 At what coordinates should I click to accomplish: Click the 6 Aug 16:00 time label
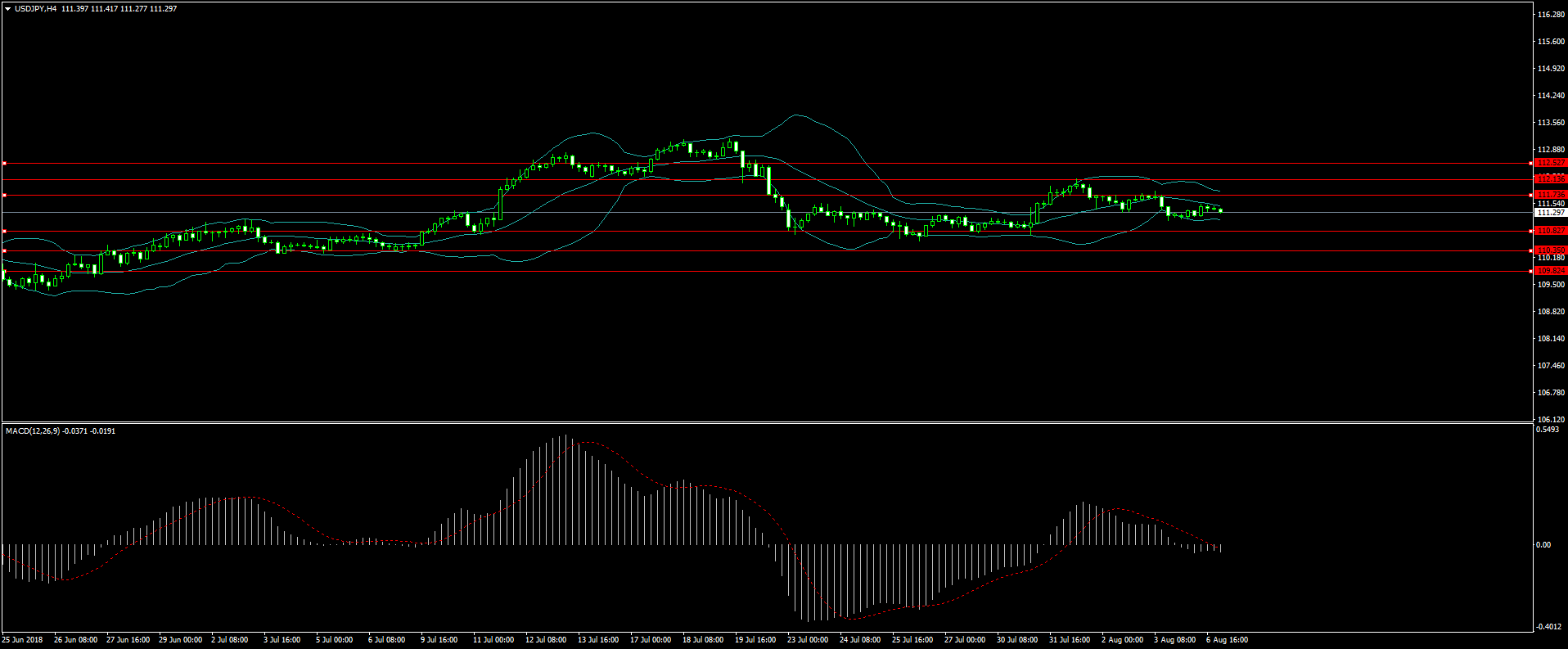pos(1227,640)
